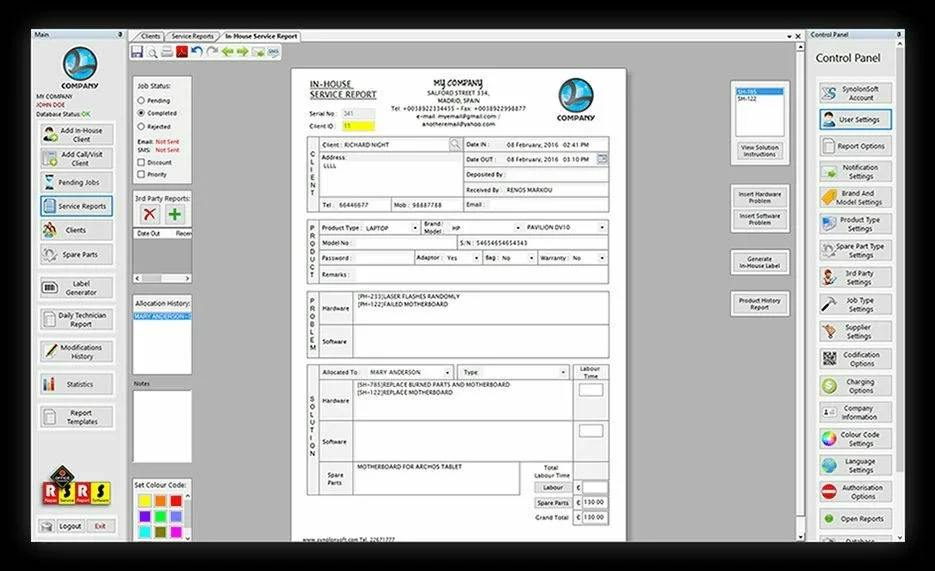Image resolution: width=935 pixels, height=571 pixels.
Task: Open Statistics from the sidebar
Action: click(77, 384)
